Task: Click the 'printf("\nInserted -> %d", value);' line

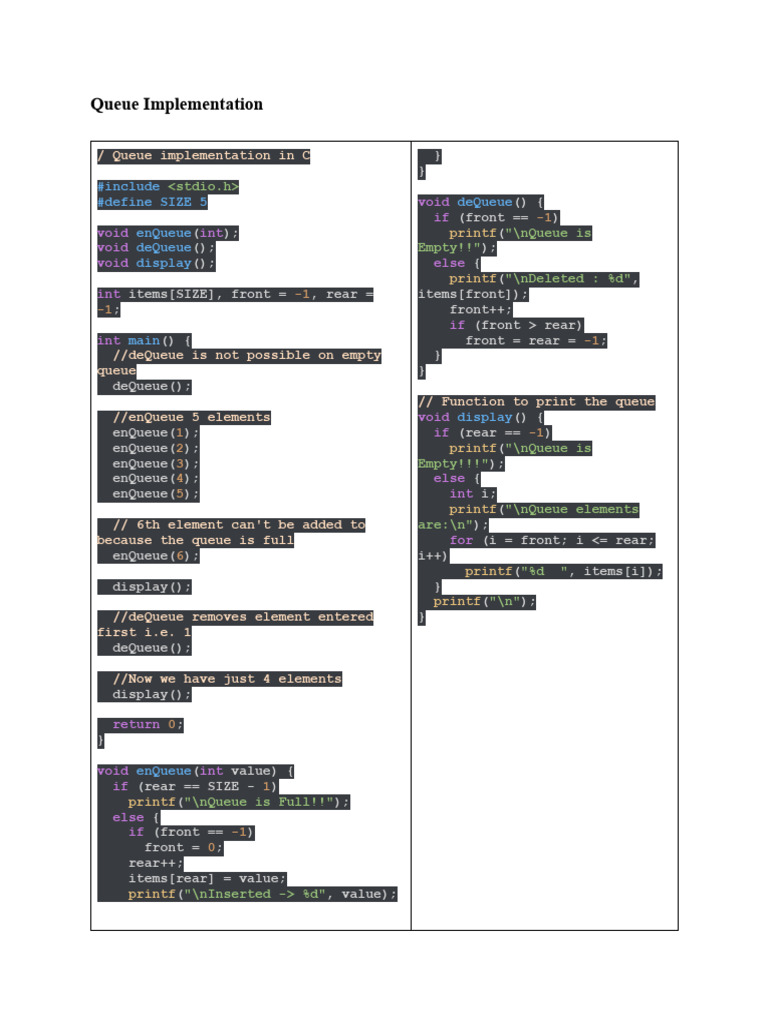Action: tap(263, 895)
